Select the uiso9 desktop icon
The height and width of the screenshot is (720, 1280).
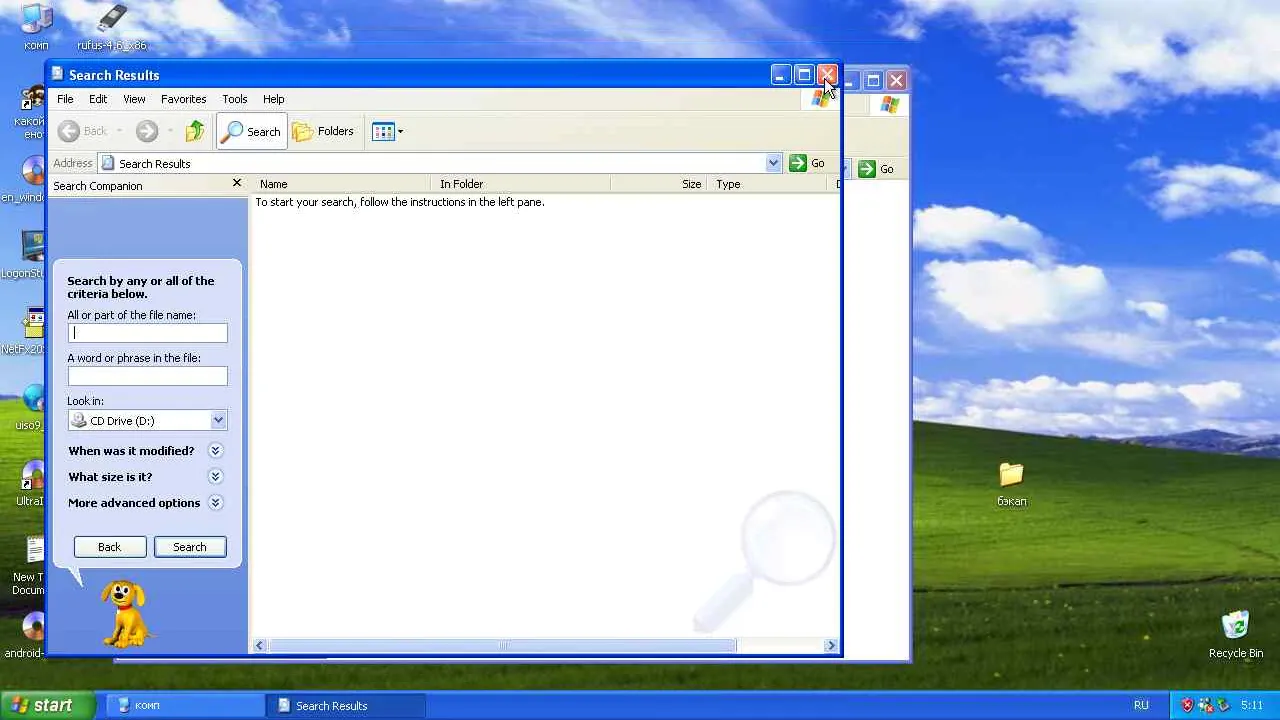pyautogui.click(x=32, y=407)
